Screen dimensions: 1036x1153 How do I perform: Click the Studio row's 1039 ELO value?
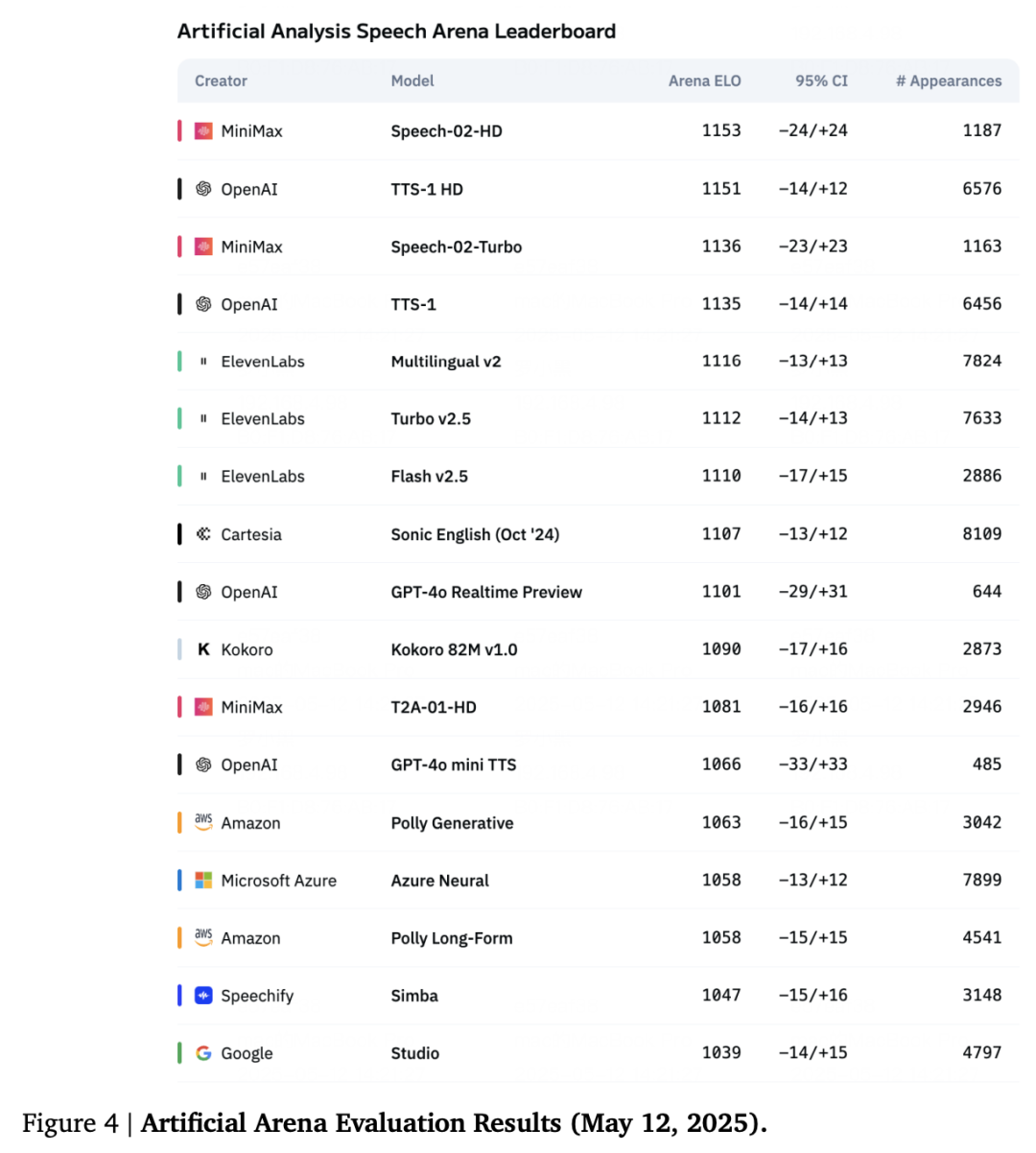point(721,1052)
